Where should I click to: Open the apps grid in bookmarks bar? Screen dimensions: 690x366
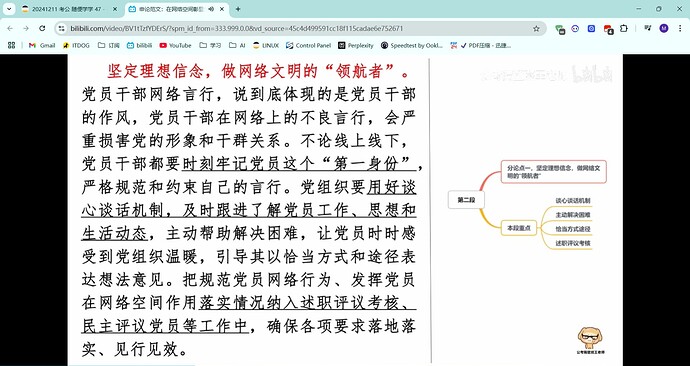click(x=11, y=45)
